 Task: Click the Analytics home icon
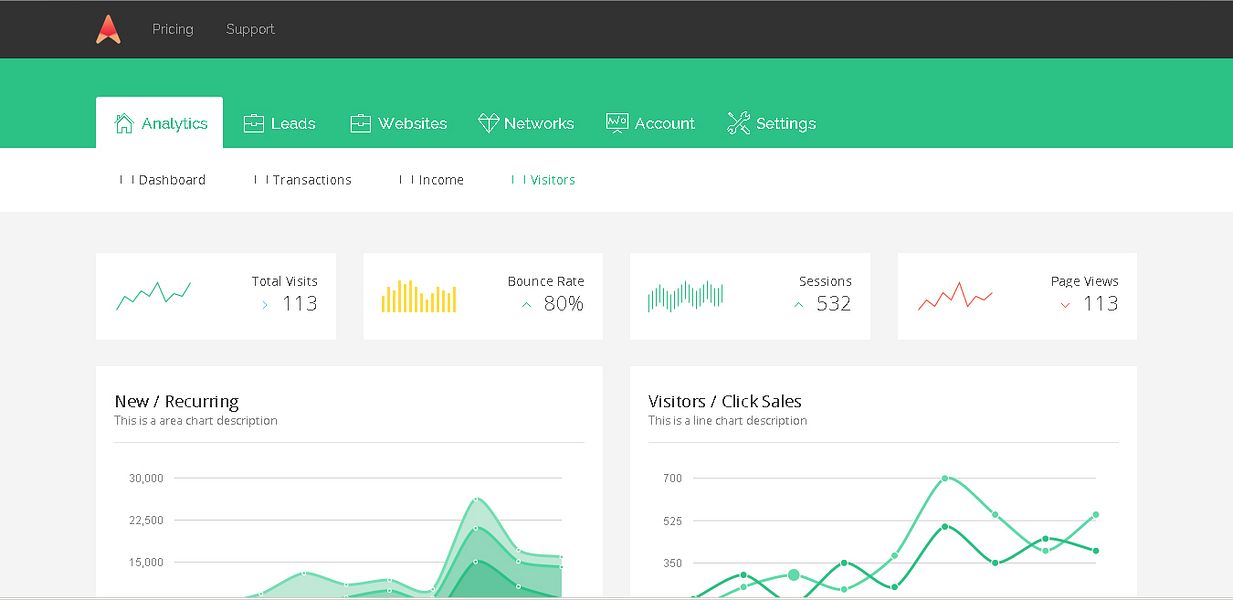pyautogui.click(x=124, y=122)
